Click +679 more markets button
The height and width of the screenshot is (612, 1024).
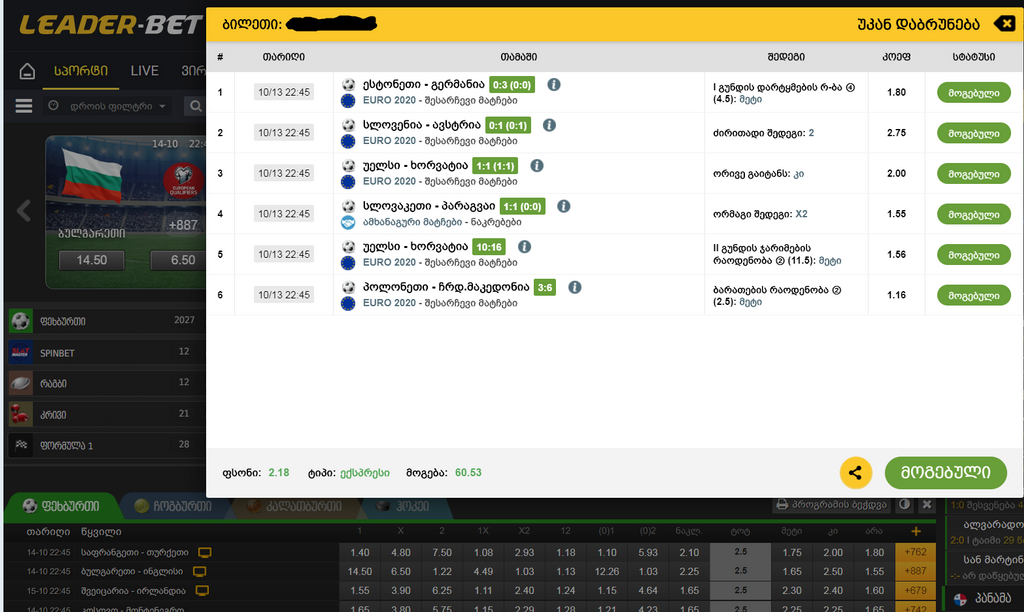[x=916, y=590]
